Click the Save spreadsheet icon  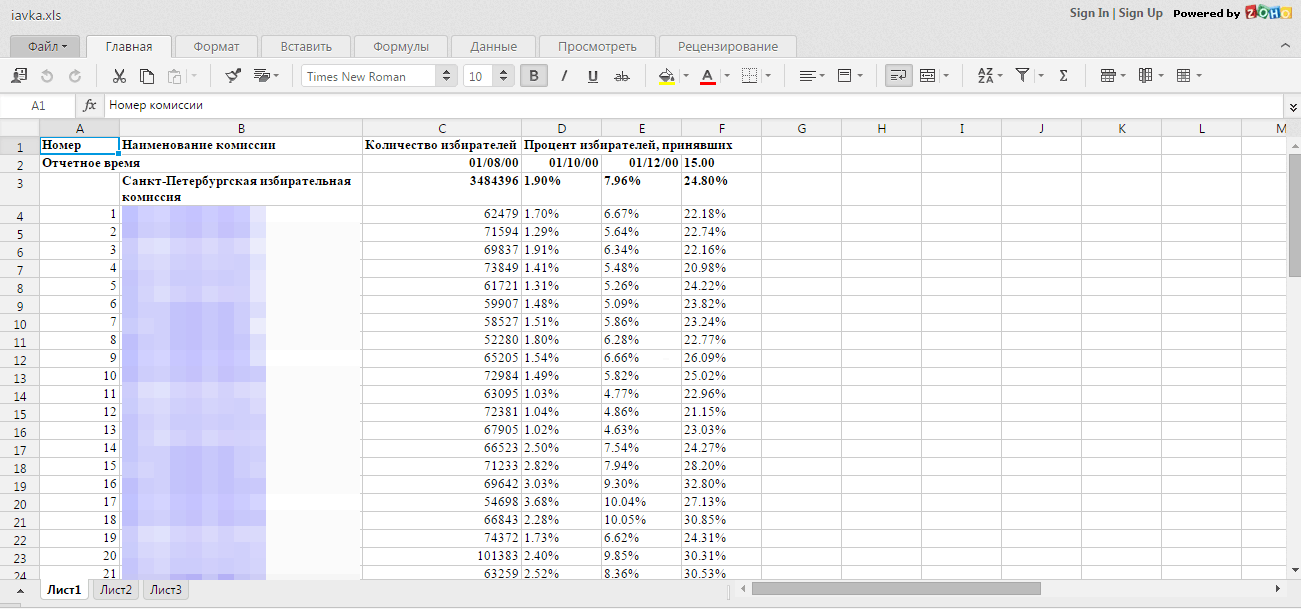[x=19, y=76]
